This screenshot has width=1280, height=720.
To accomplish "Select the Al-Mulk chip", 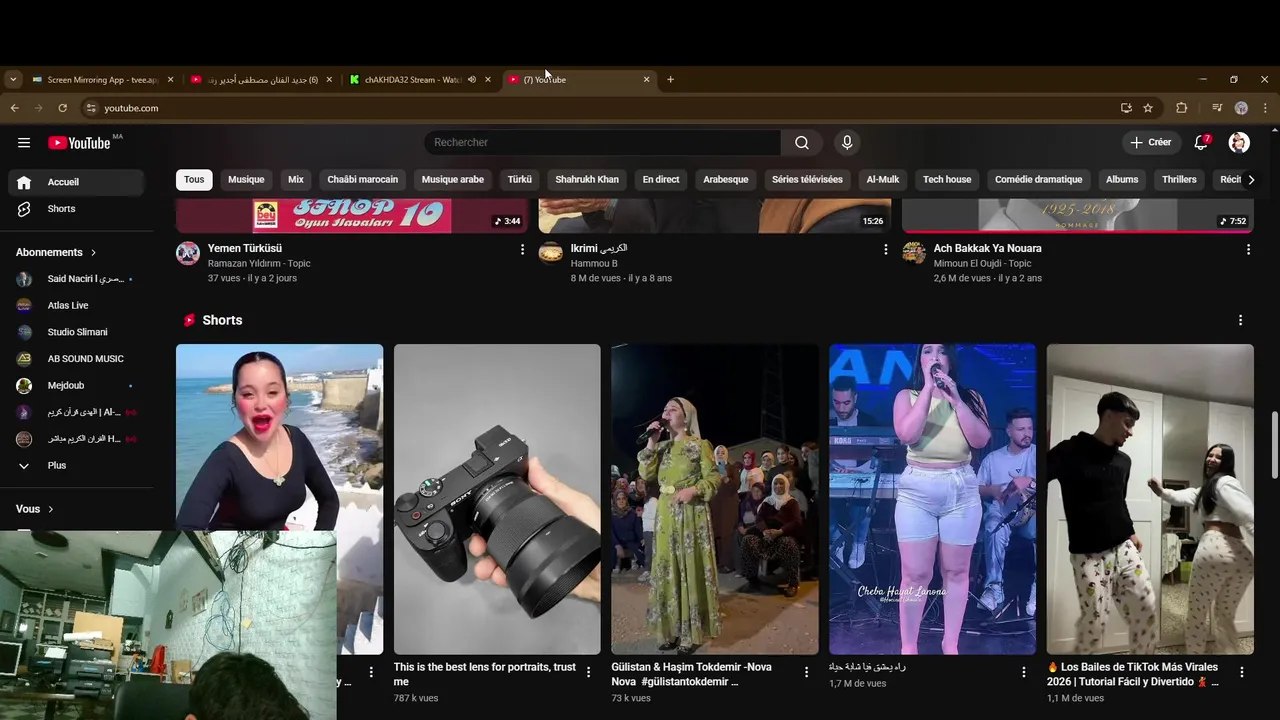I will point(883,180).
